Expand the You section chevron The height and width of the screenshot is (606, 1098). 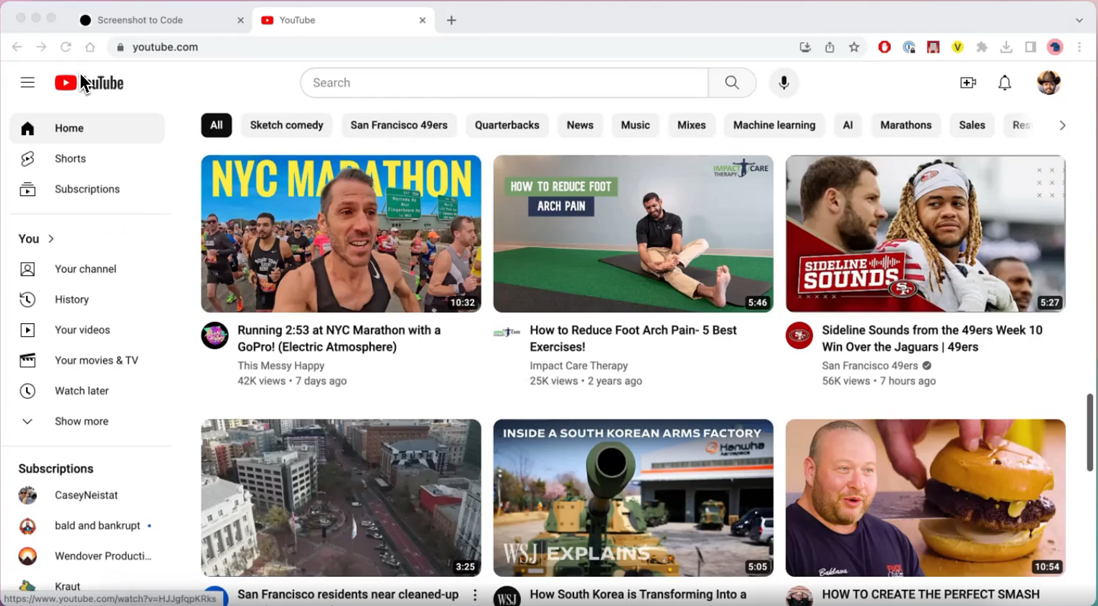point(51,239)
